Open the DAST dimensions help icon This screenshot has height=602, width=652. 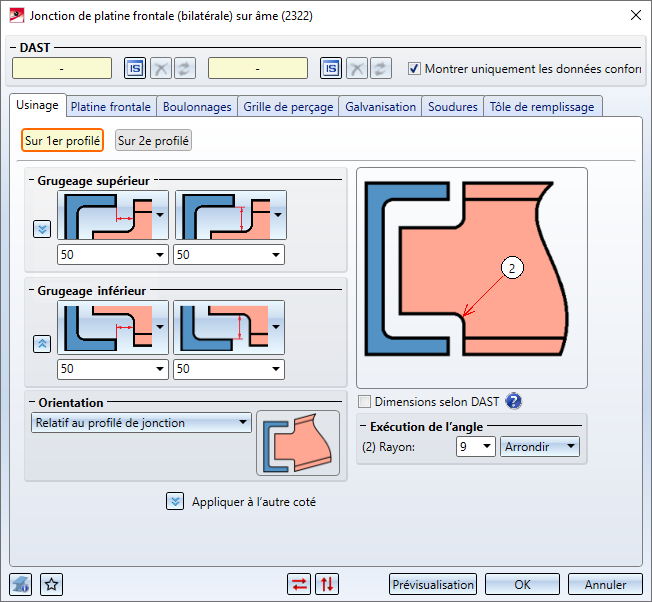pyautogui.click(x=514, y=402)
